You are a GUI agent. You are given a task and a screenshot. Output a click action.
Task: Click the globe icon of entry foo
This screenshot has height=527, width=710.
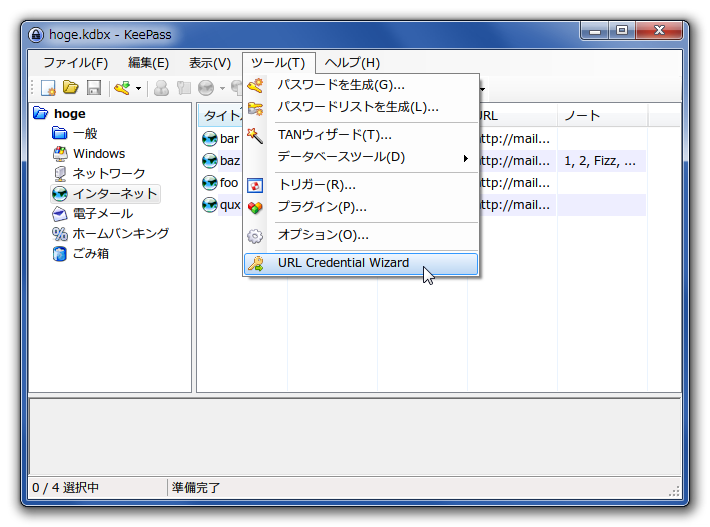point(209,183)
